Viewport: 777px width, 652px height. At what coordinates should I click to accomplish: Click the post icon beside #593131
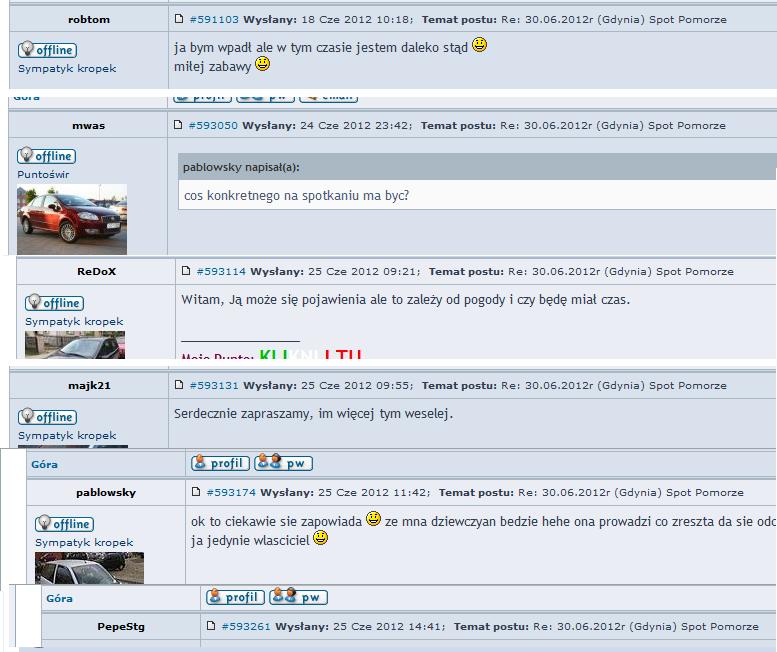pyautogui.click(x=180, y=385)
